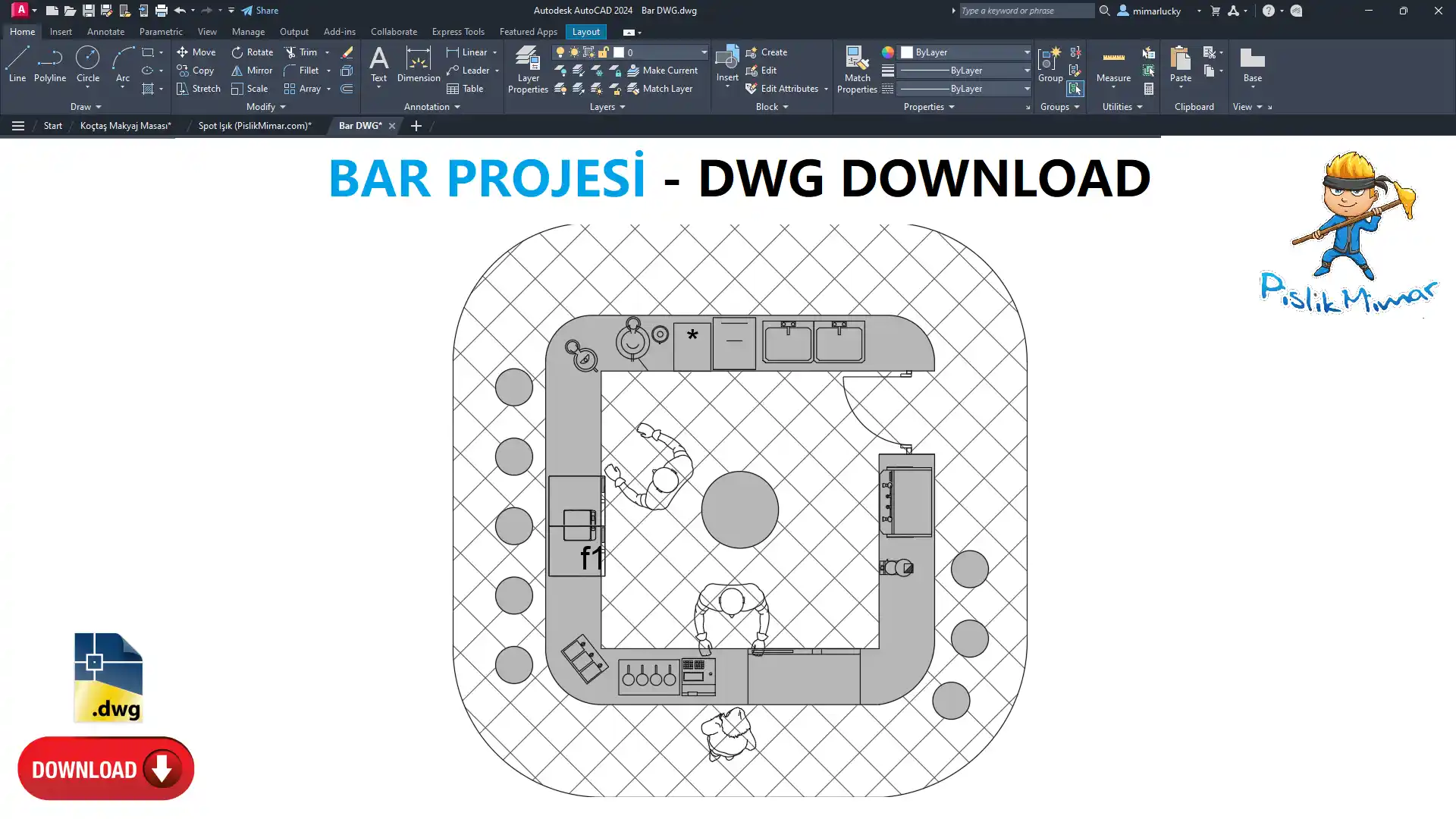The width and height of the screenshot is (1456, 819).
Task: Open Spot Işık drawing tab
Action: coord(255,126)
